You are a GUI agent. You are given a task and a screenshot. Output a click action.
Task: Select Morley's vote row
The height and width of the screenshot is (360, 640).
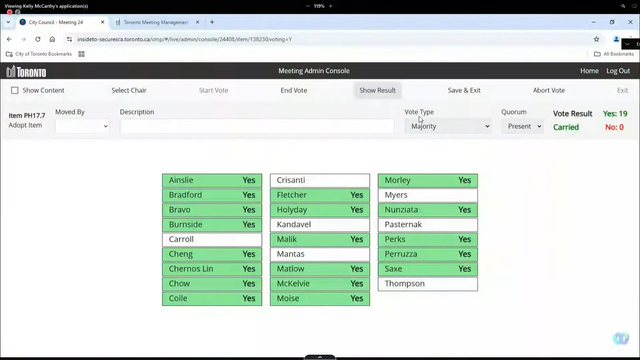(x=427, y=180)
